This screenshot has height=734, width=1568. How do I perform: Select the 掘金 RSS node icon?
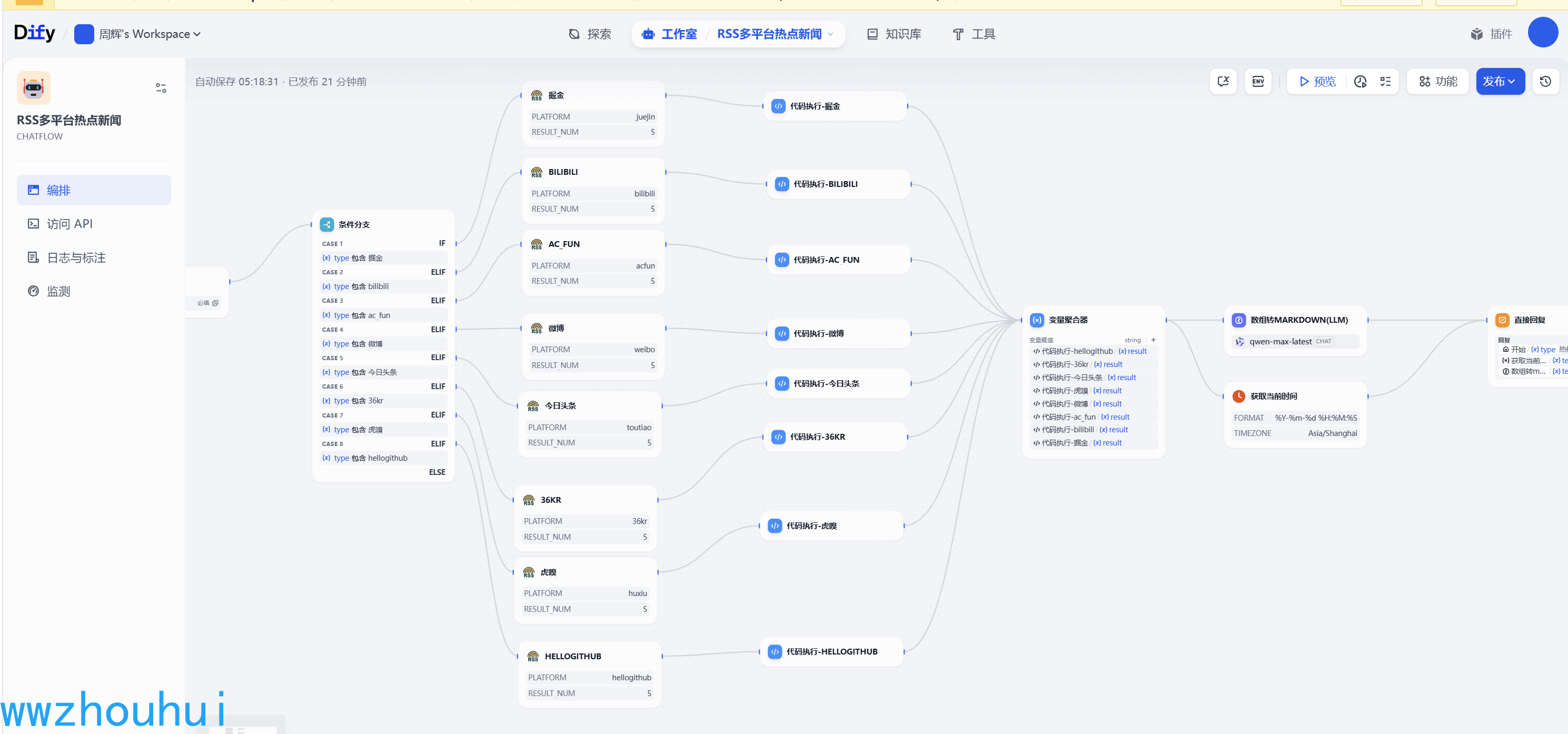536,95
